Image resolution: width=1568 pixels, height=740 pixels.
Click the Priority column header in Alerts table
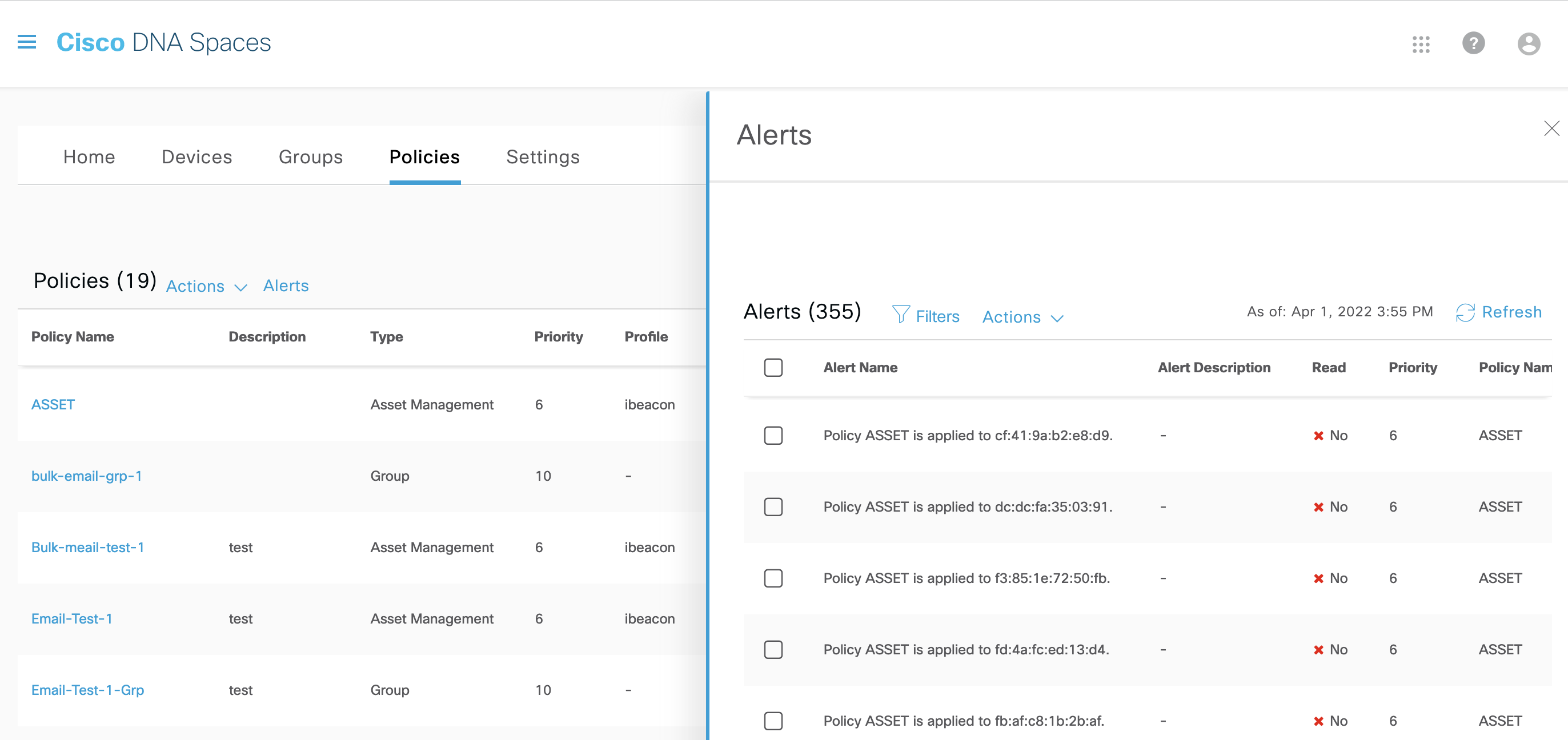1412,368
